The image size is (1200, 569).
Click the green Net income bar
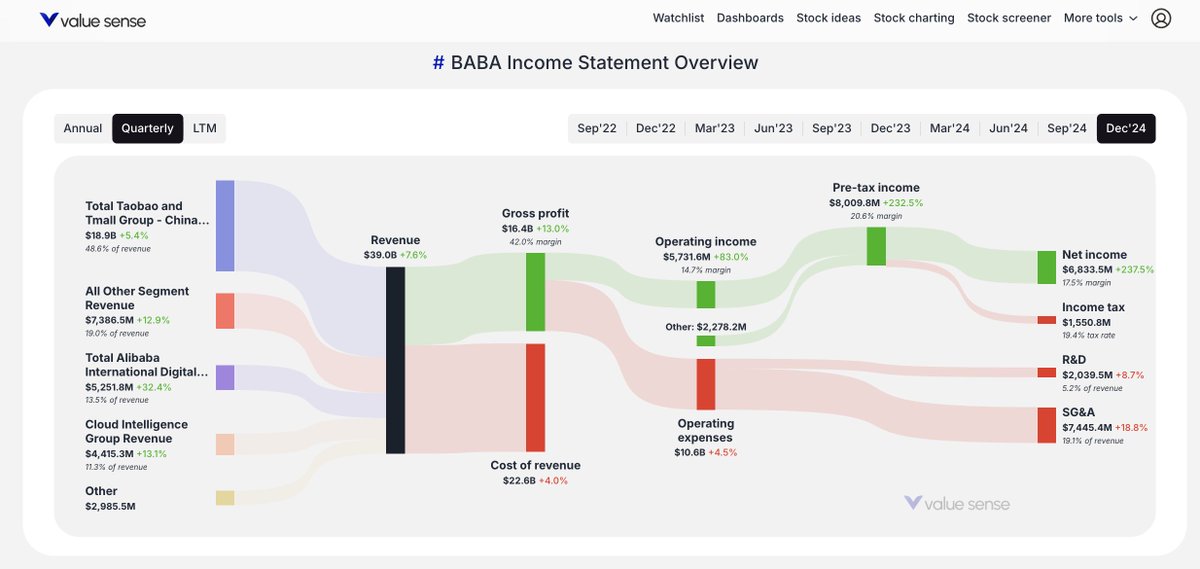click(1046, 267)
